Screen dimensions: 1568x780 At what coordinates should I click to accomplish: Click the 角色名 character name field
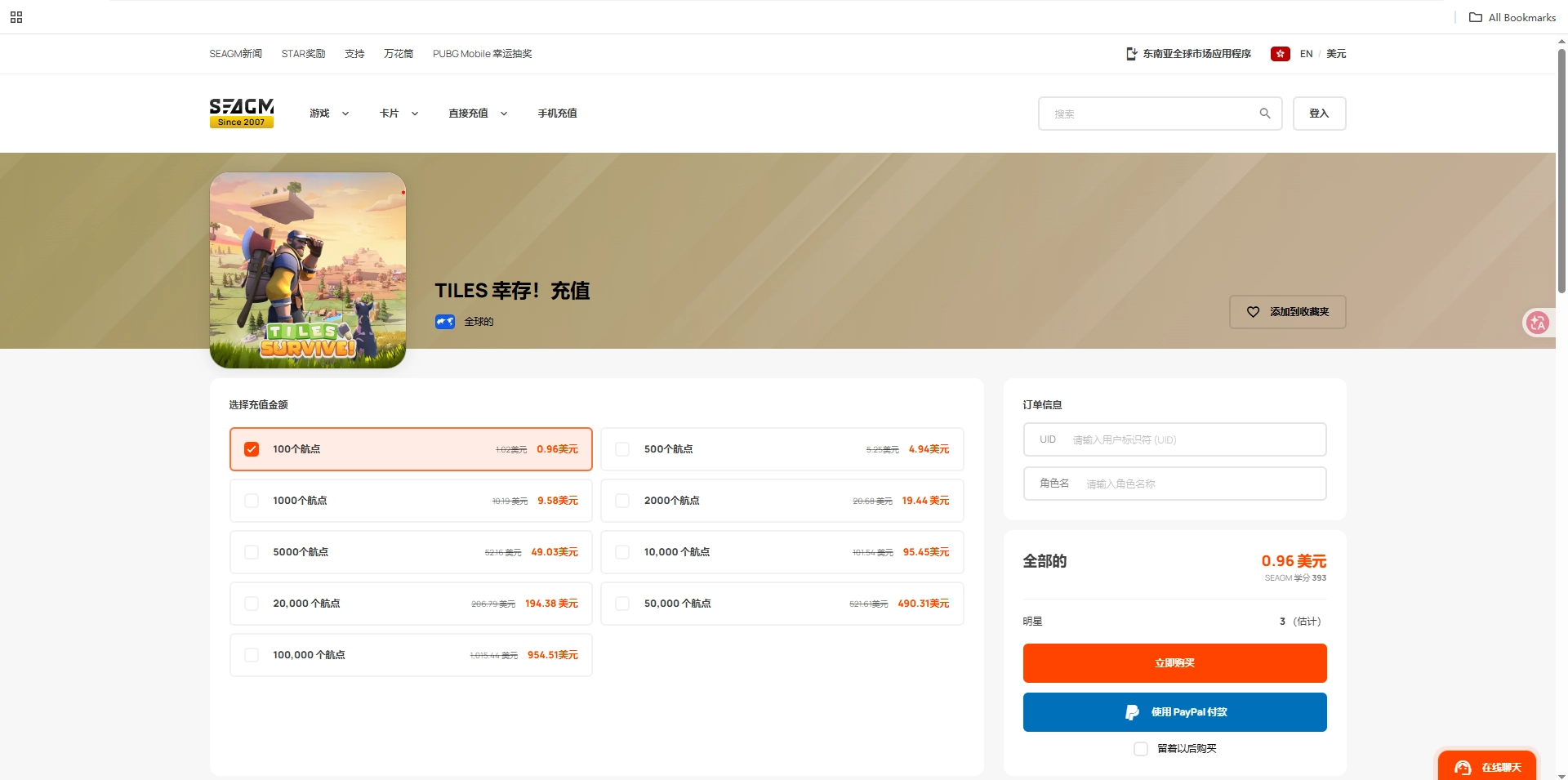pos(1174,484)
